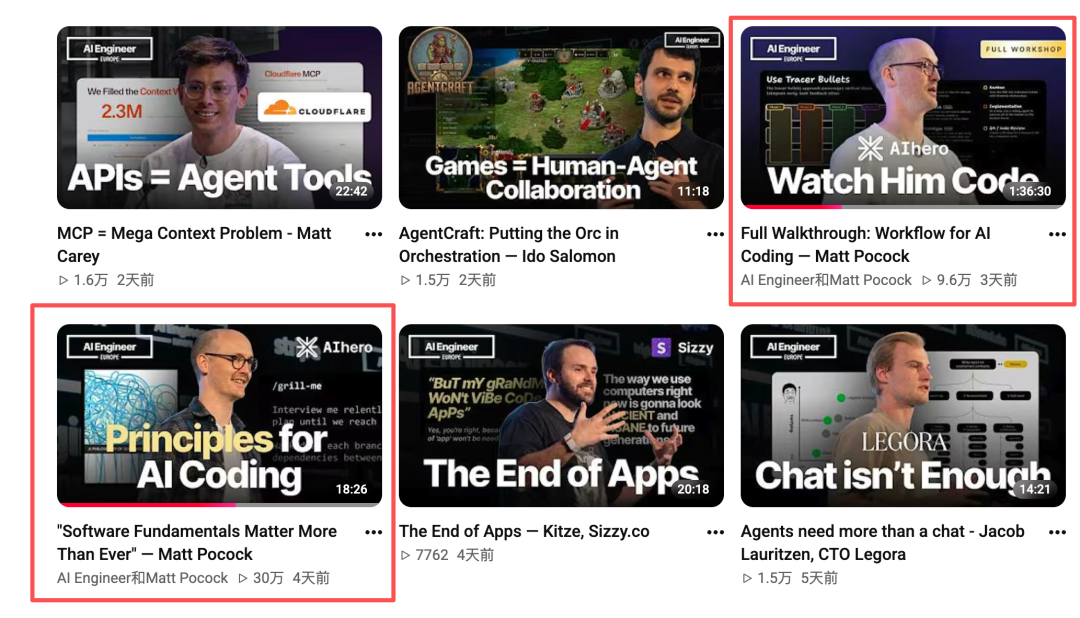Open channel link under Software Fundamentals video

pos(143,578)
